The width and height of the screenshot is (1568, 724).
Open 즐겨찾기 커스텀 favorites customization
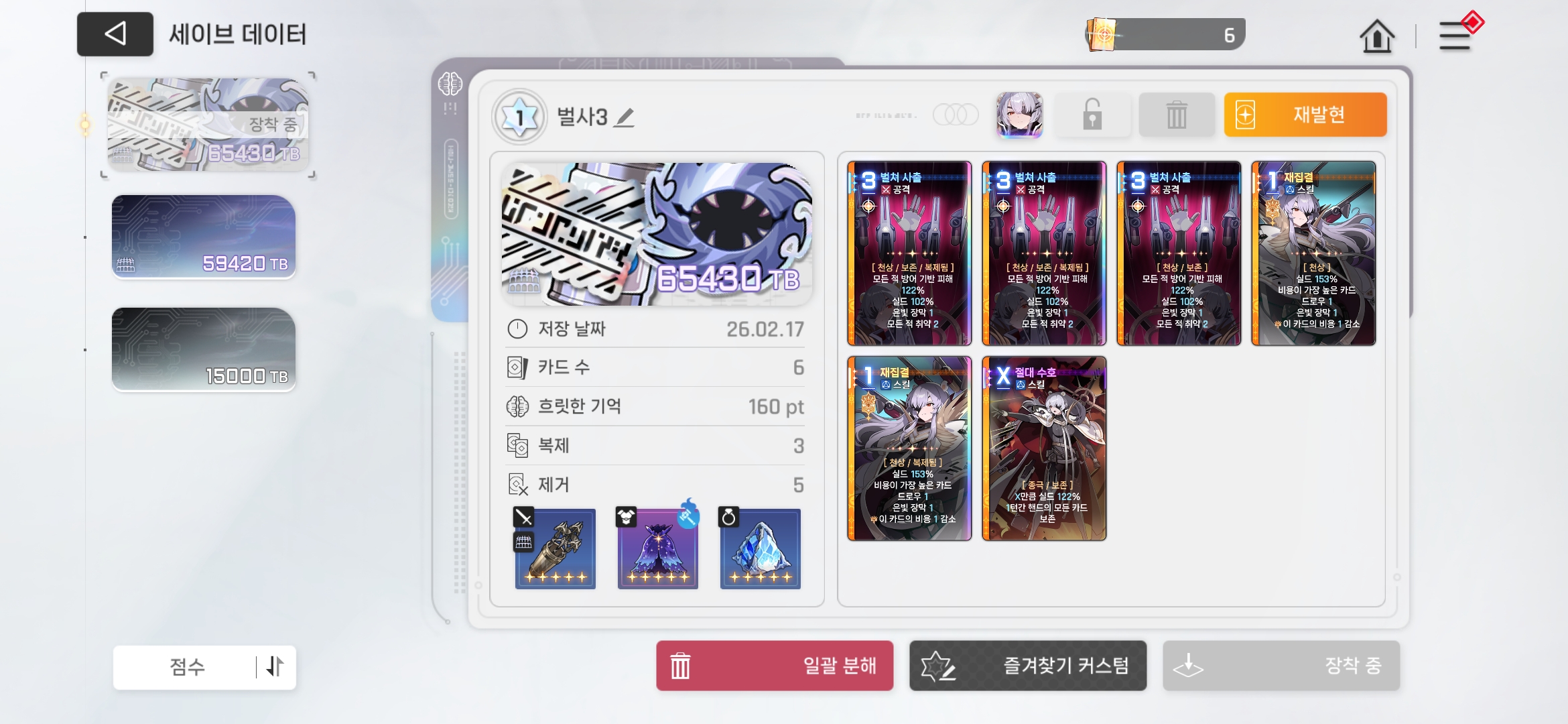[1028, 666]
